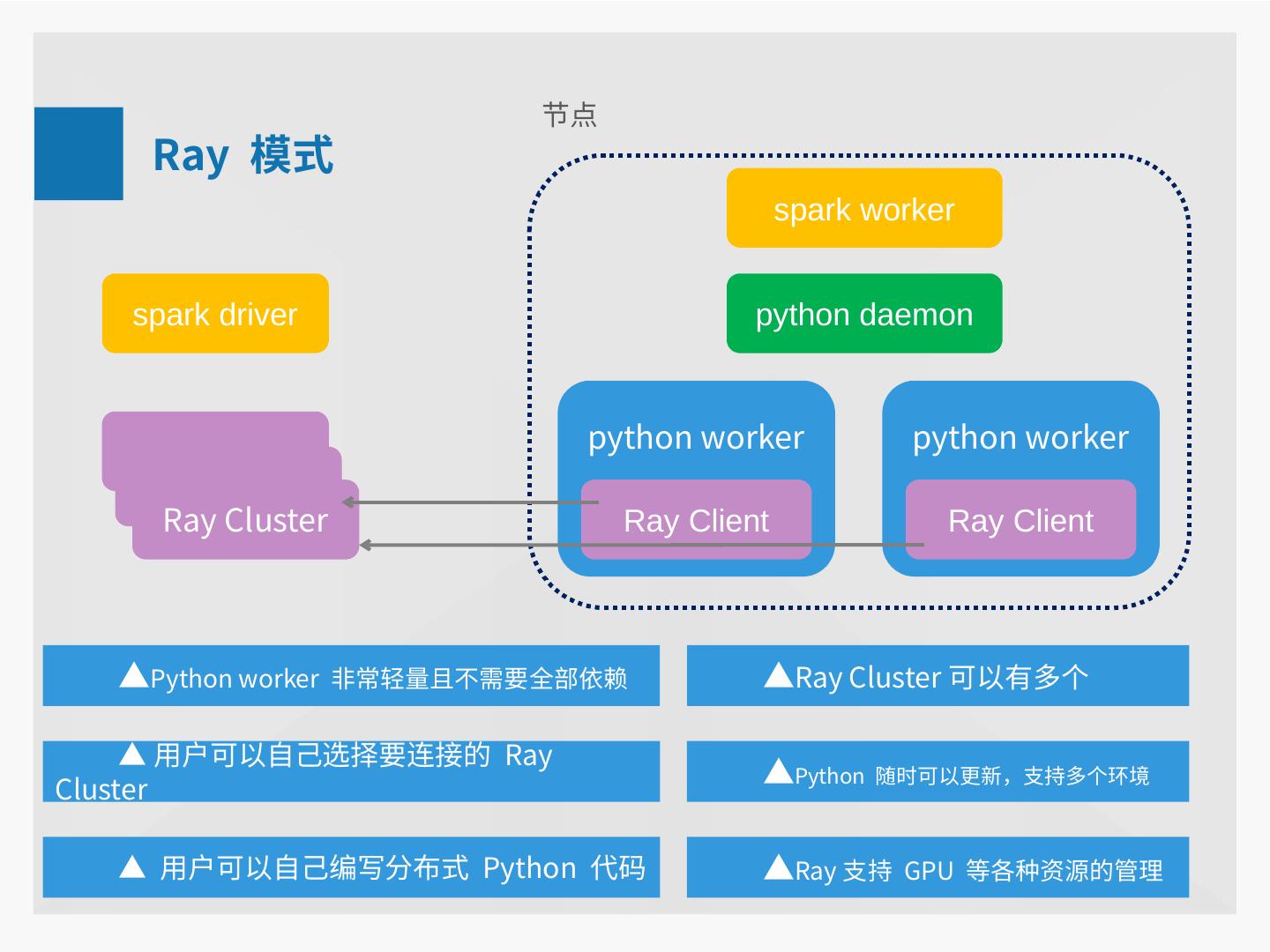Click the yellow spark worker box

coord(863,209)
